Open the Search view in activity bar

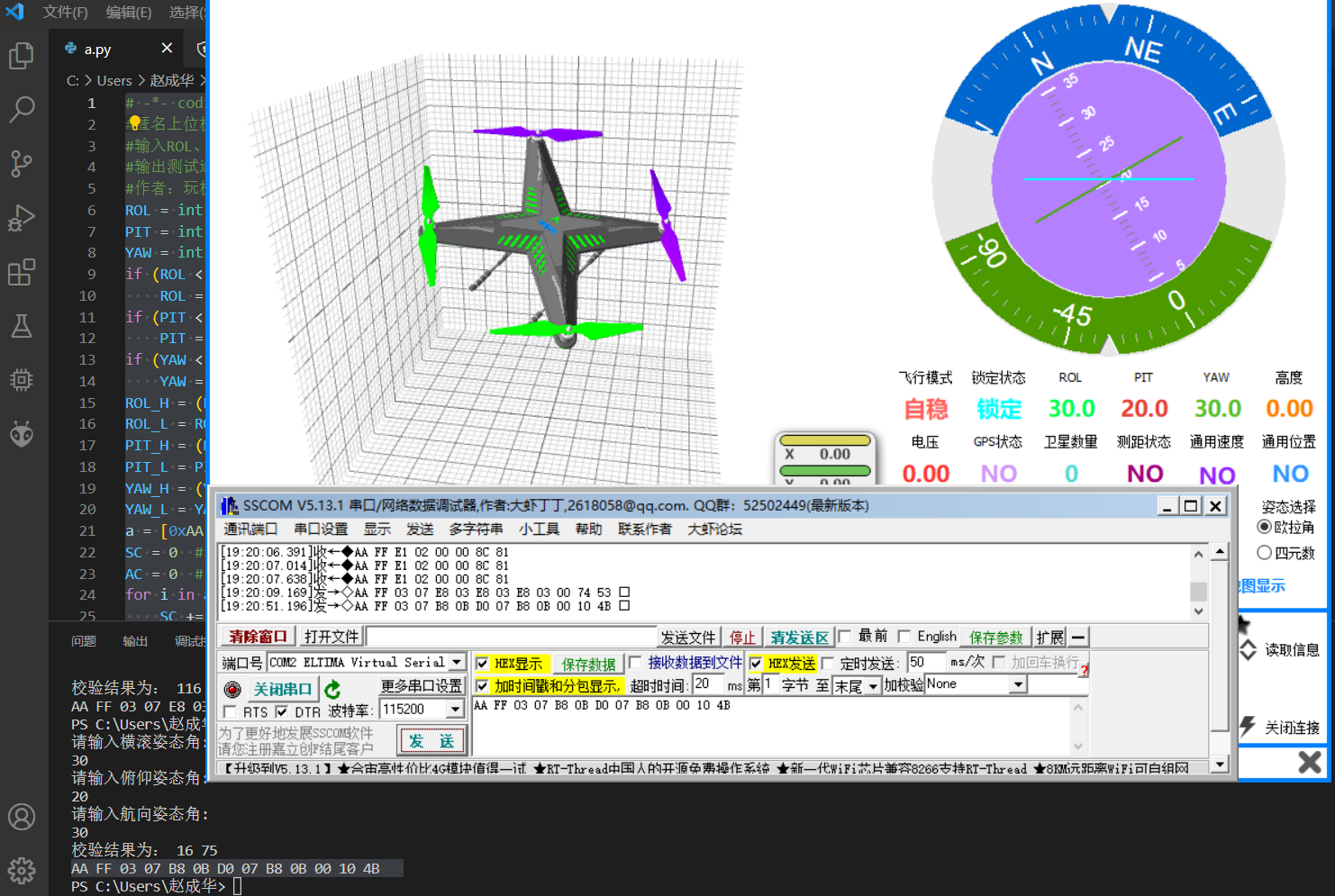(22, 110)
